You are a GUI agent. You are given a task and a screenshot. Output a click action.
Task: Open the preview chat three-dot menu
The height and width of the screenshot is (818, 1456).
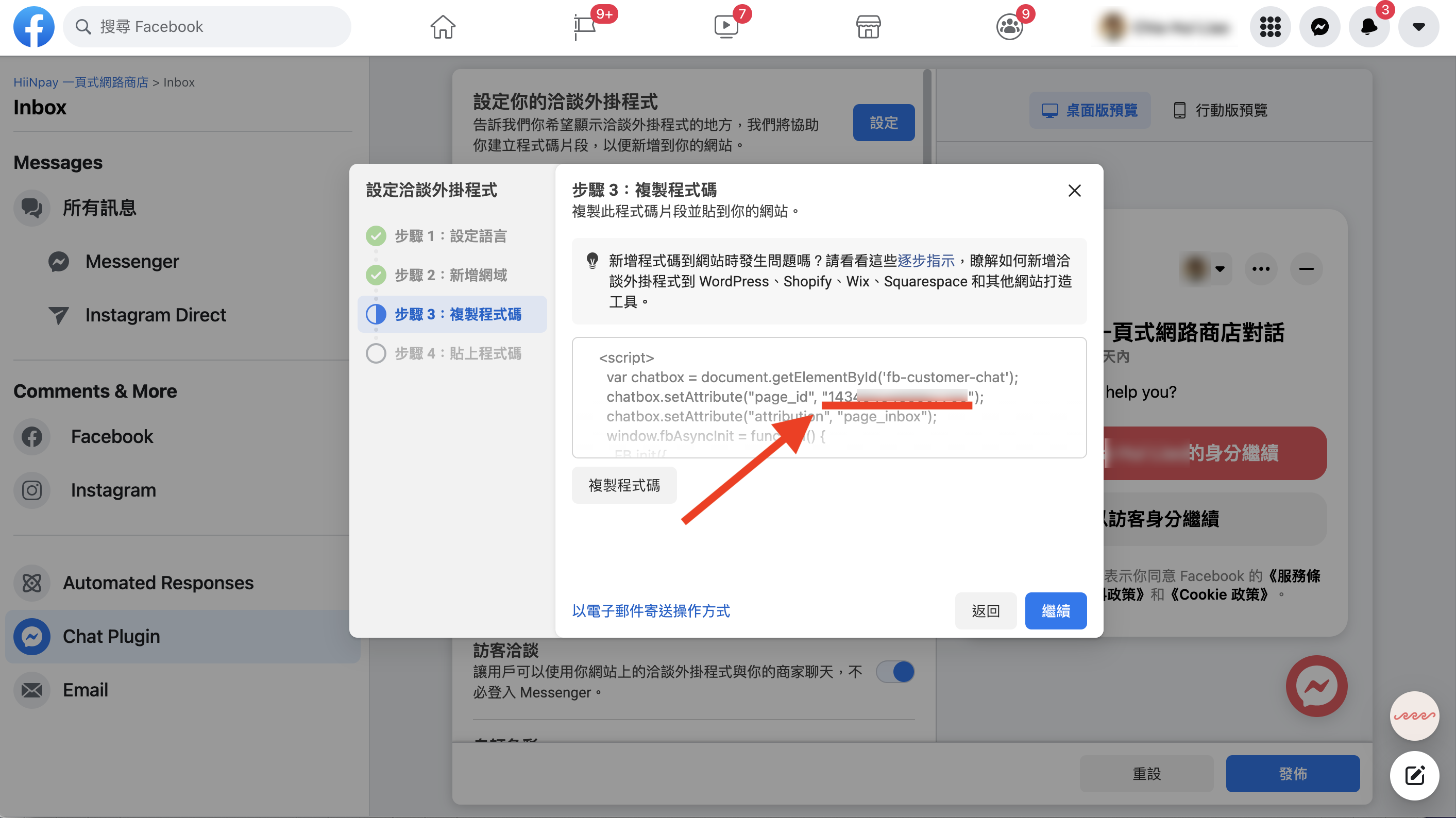[x=1261, y=269]
